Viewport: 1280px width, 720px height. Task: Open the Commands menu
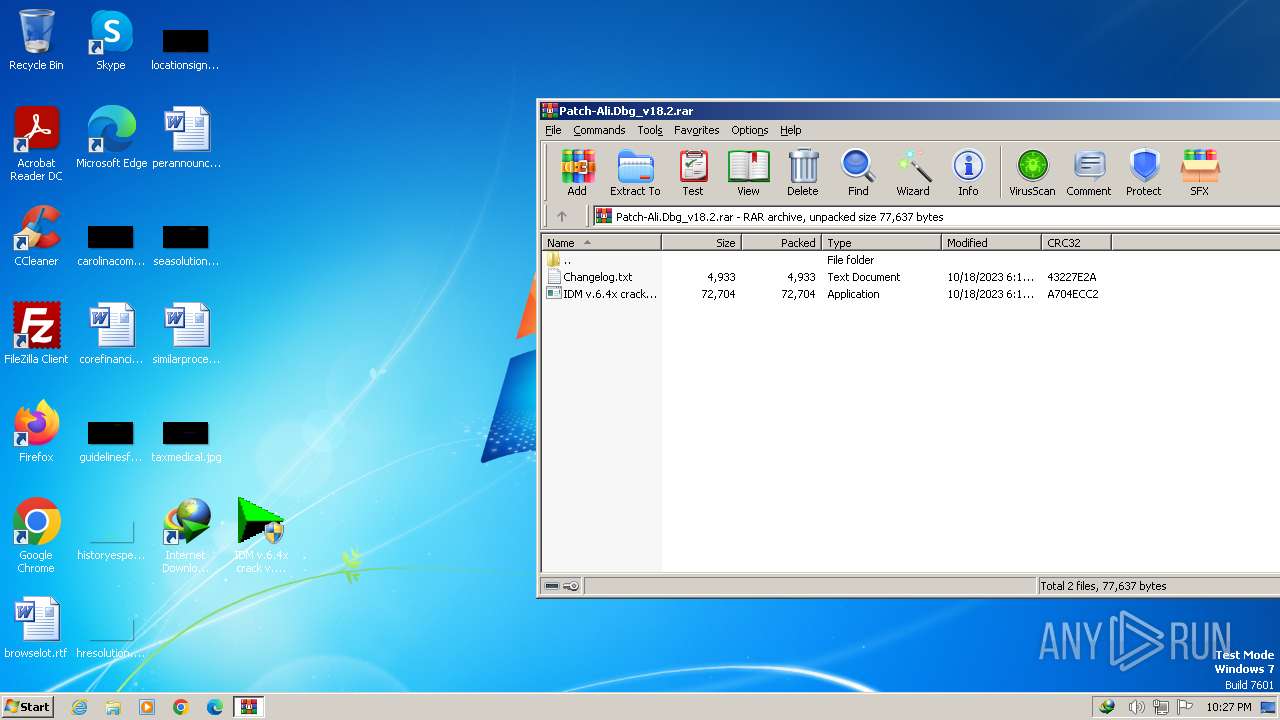[599, 130]
